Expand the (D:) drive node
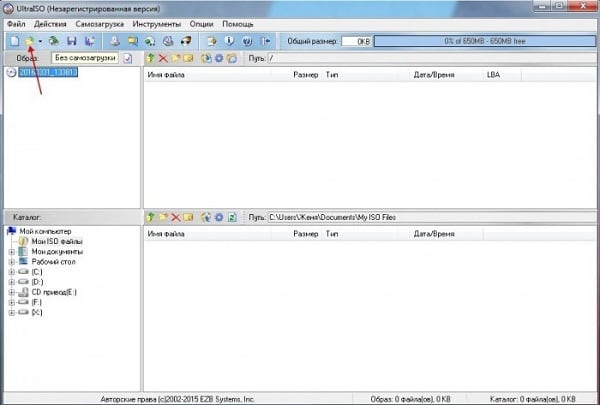This screenshot has width=600, height=405. tap(12, 282)
